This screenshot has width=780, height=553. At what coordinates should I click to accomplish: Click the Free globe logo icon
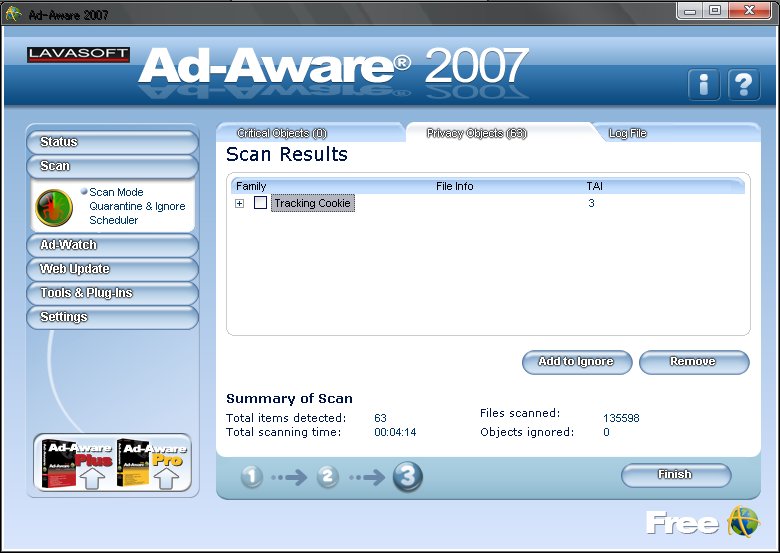click(x=744, y=522)
